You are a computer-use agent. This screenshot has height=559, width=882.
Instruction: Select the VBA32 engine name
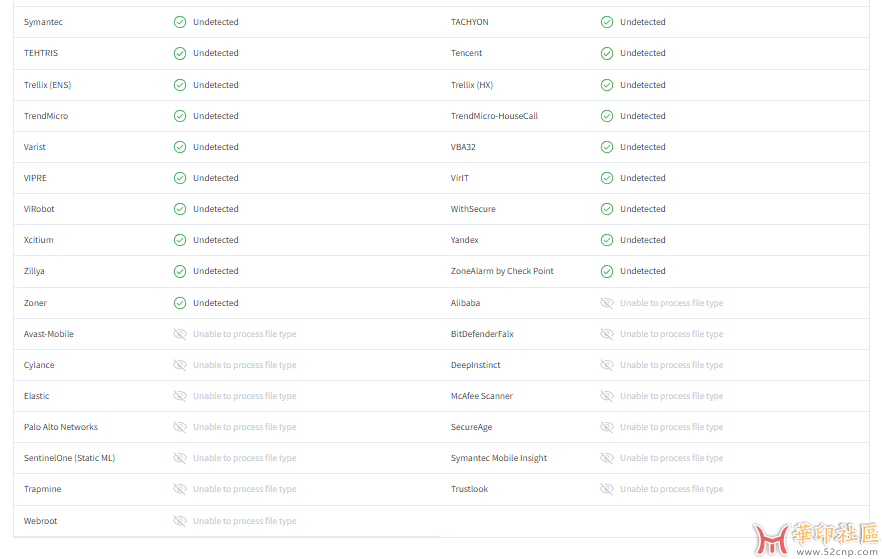click(x=463, y=147)
